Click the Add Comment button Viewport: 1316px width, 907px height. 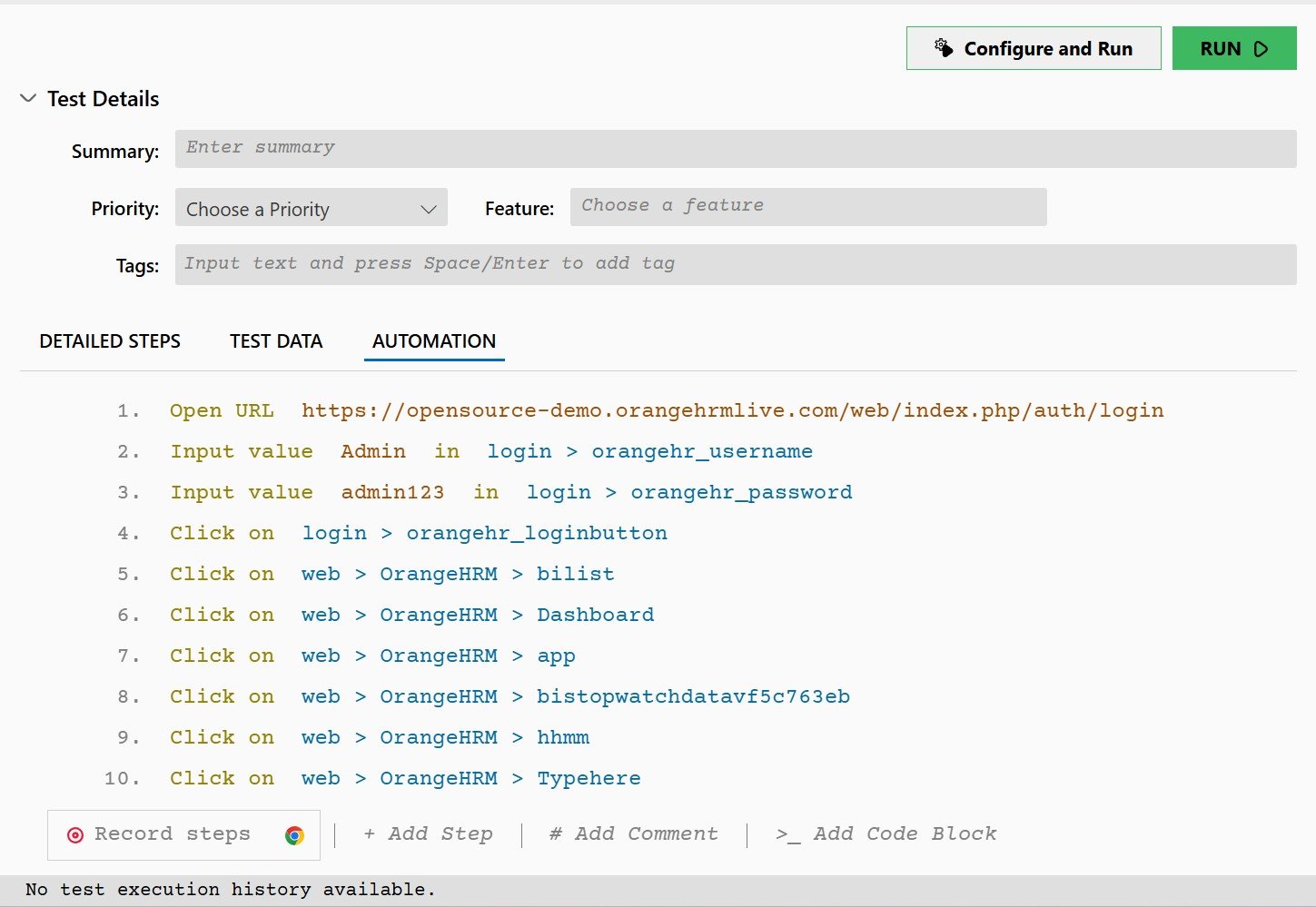(633, 833)
